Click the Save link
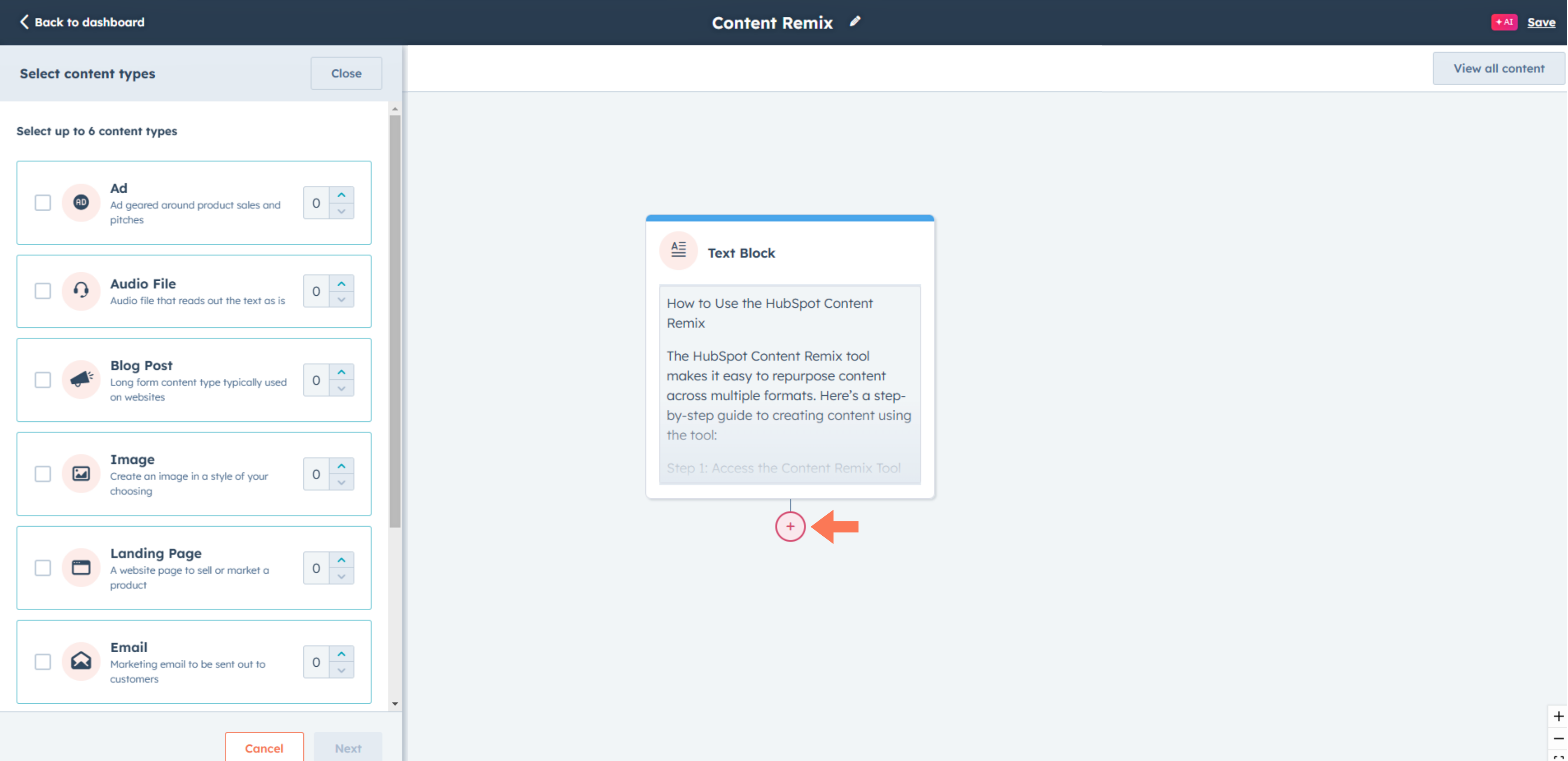 1541,22
